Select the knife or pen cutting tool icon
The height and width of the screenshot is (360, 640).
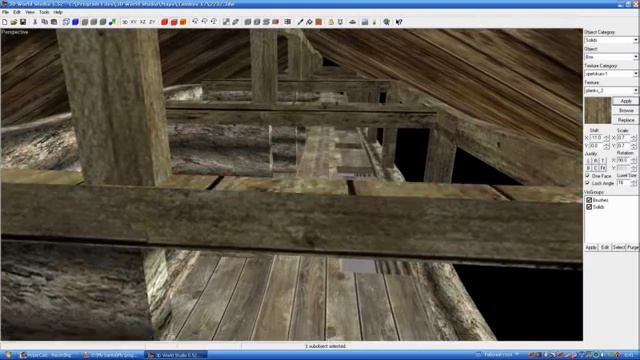(300, 22)
